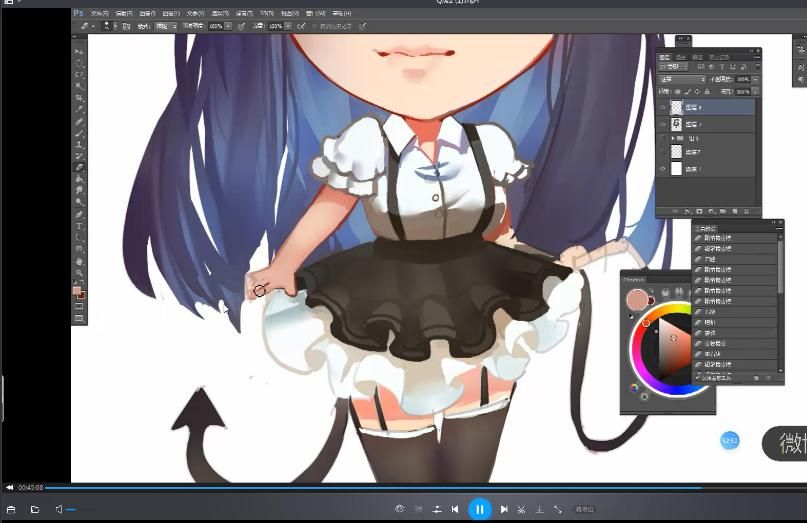
Task: Open the brush panel from options bar
Action: click(x=126, y=26)
